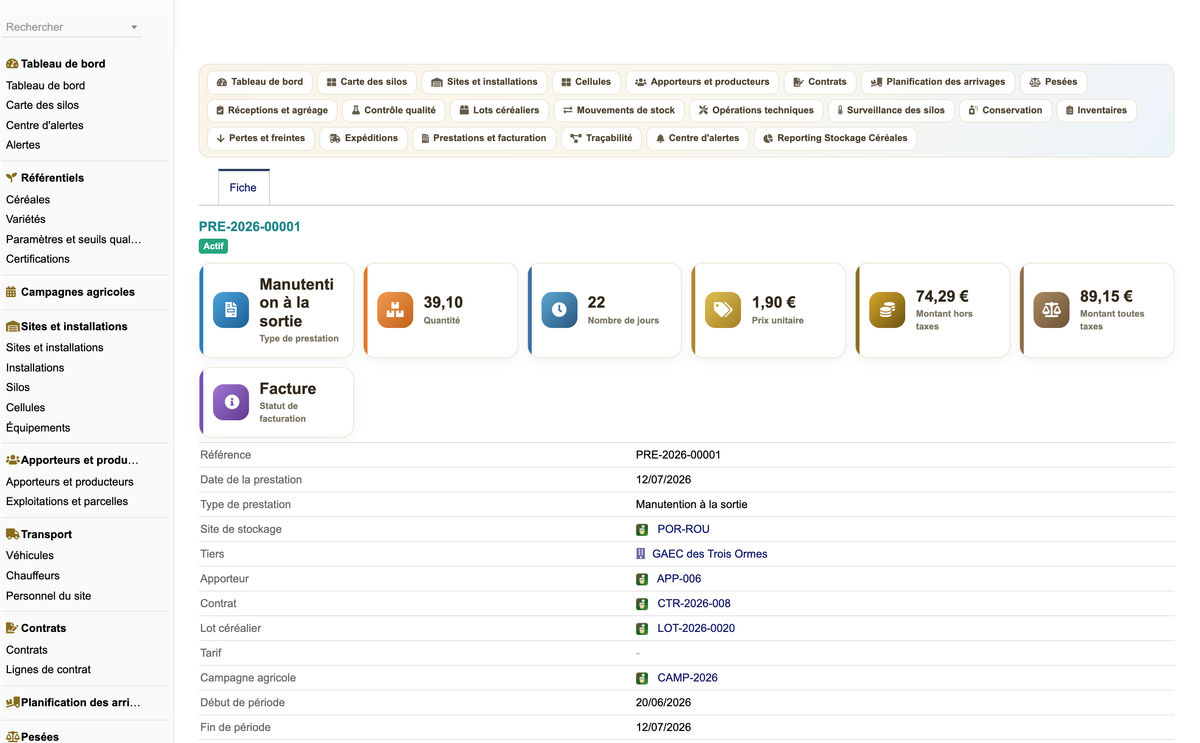Open Céréales in sidebar Référentiels
The width and height of the screenshot is (1200, 743).
coord(28,200)
